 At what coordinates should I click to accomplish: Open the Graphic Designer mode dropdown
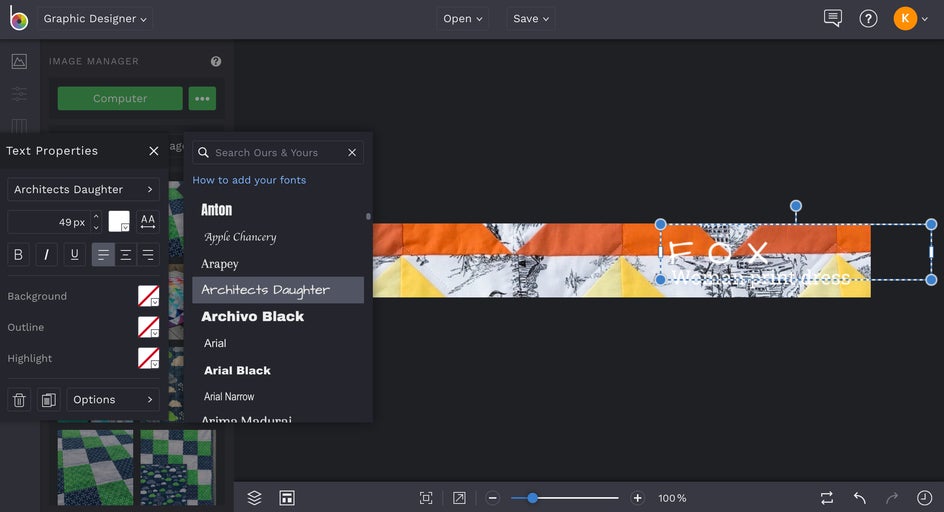pyautogui.click(x=95, y=19)
